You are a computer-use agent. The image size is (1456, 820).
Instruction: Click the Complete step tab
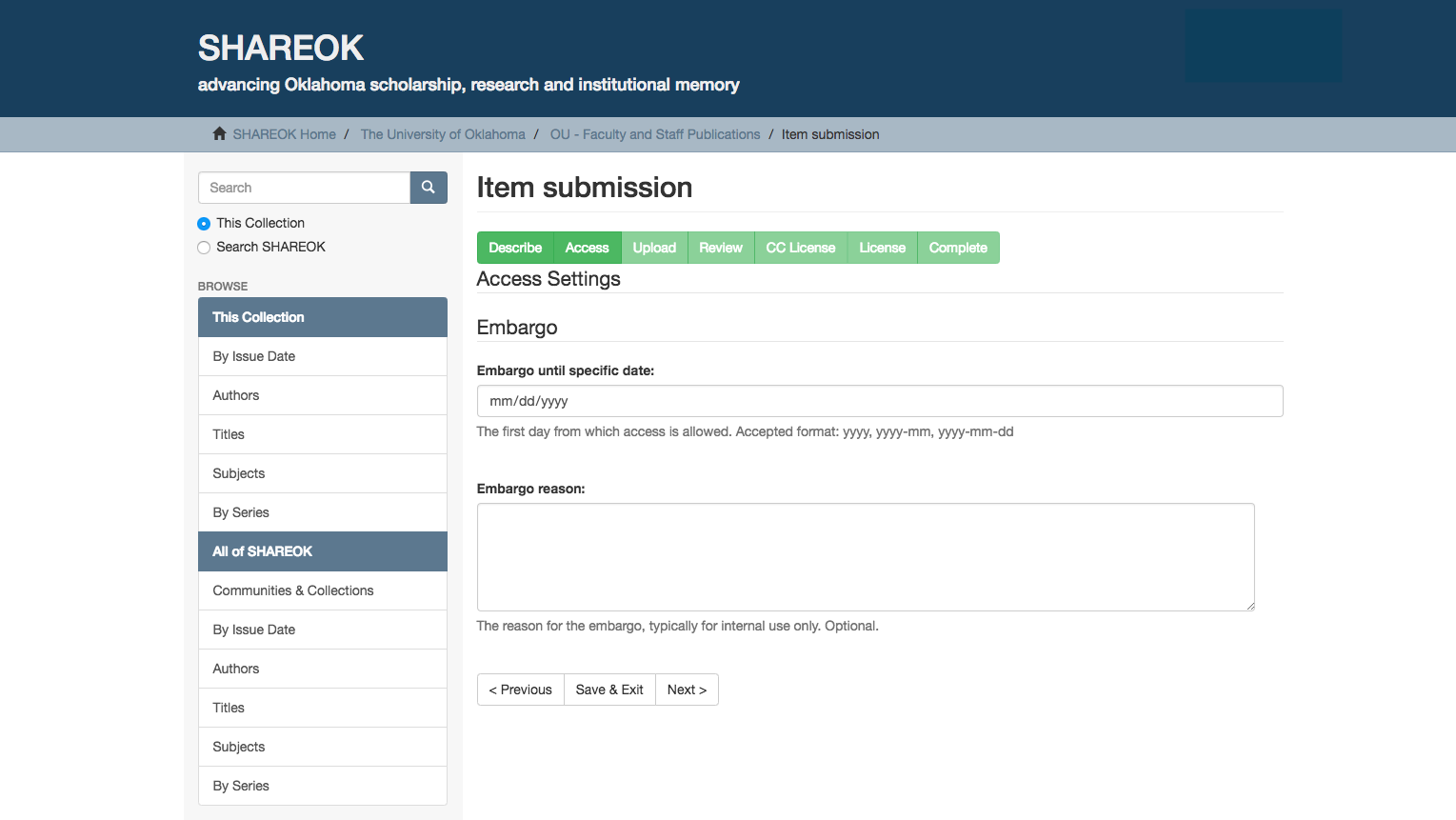coord(957,248)
